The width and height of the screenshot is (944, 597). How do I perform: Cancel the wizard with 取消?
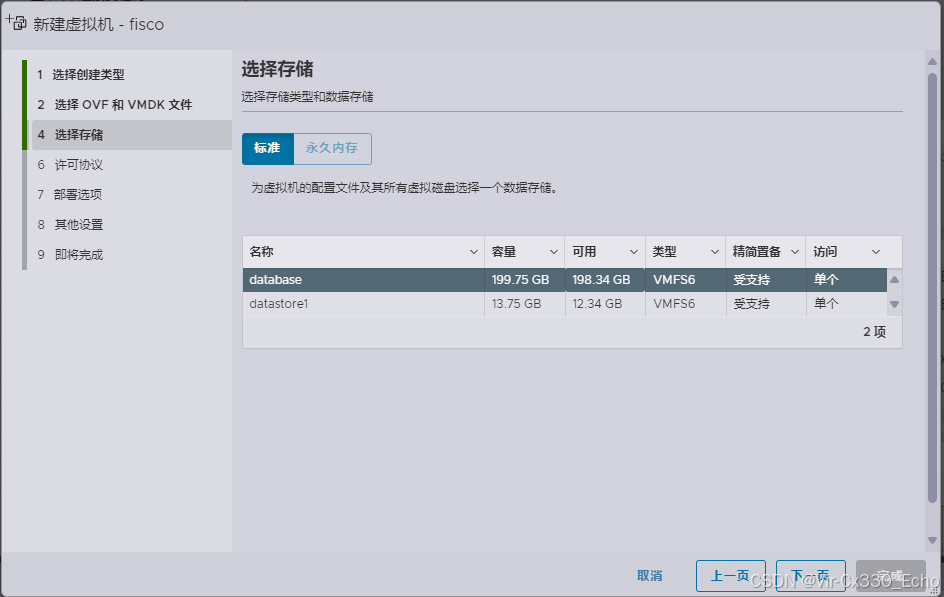coord(650,576)
